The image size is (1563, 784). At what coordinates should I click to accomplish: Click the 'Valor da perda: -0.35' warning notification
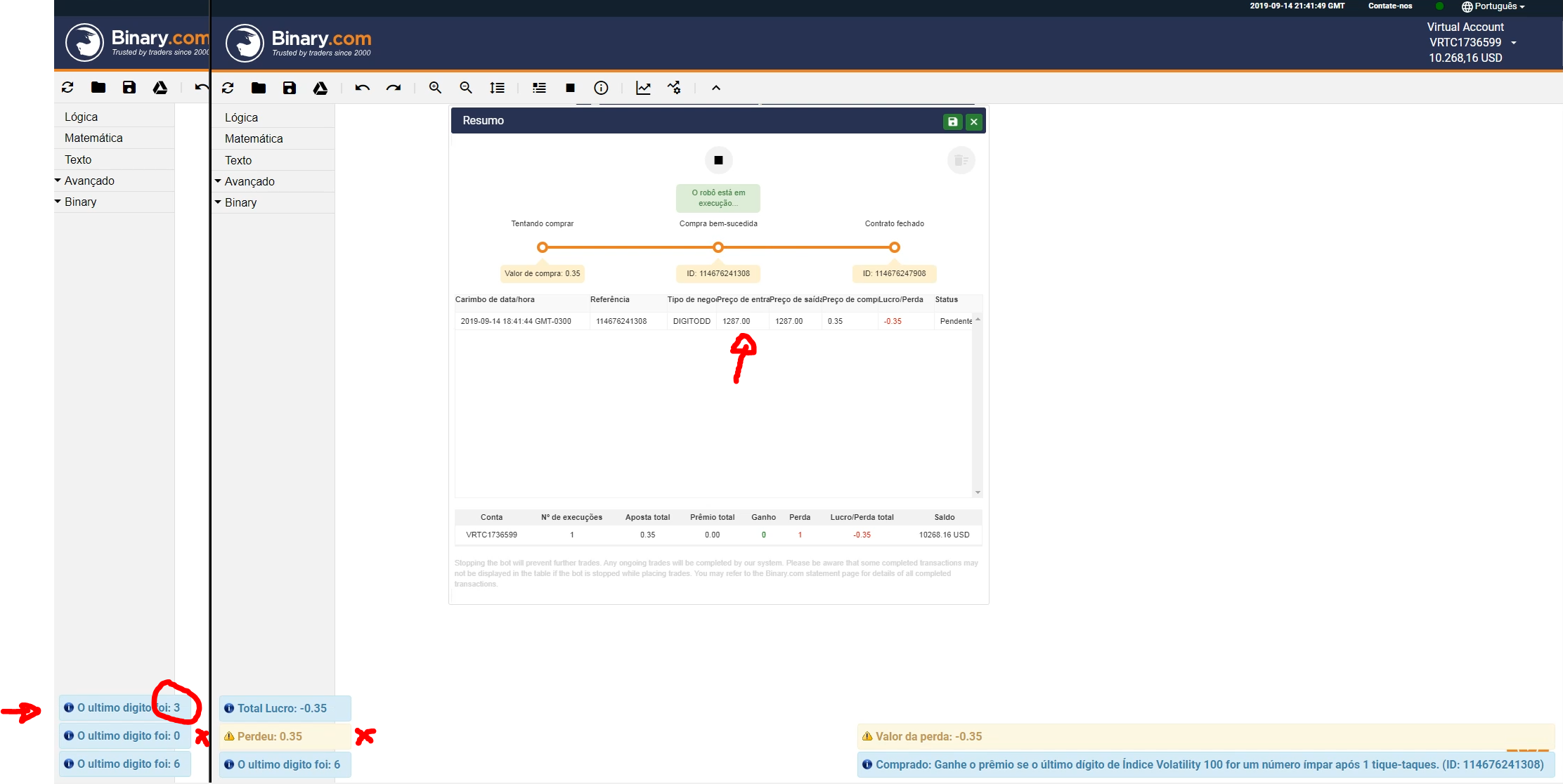click(x=1206, y=736)
